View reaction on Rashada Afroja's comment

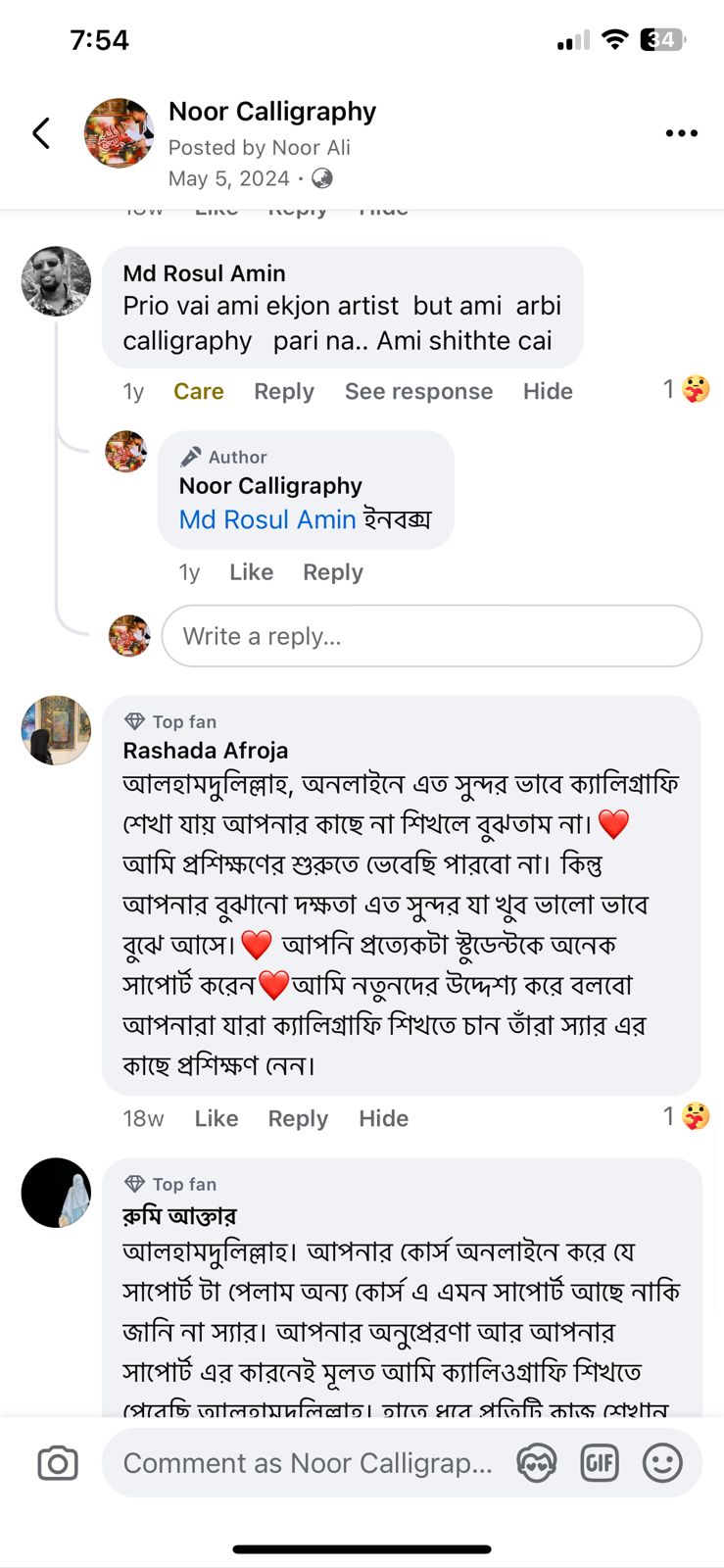pyautogui.click(x=686, y=1116)
